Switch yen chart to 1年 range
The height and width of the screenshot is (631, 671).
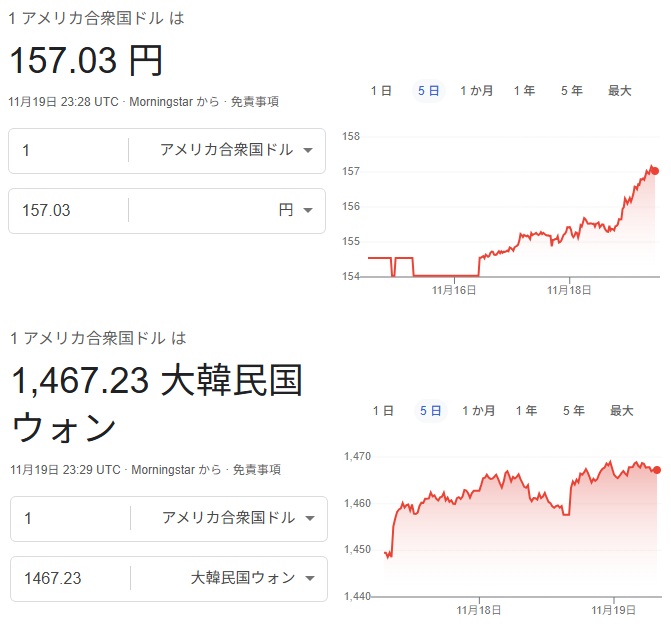click(524, 90)
